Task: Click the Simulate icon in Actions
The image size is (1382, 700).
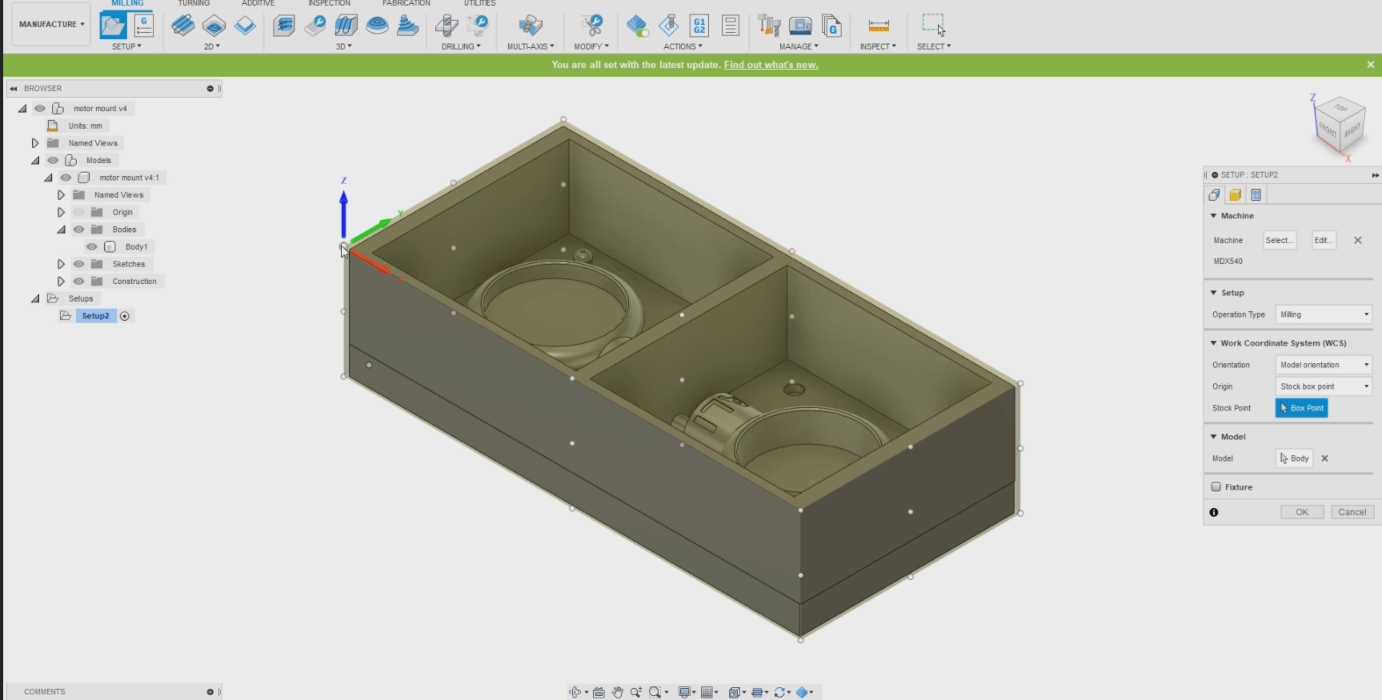Action: tap(669, 26)
